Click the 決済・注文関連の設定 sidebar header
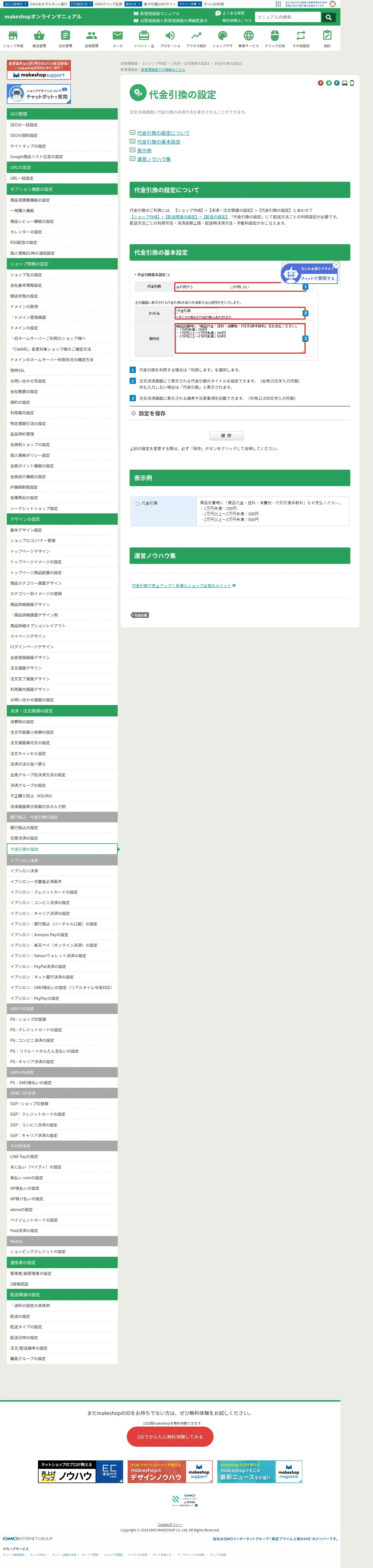The image size is (373, 1568). coord(62,711)
